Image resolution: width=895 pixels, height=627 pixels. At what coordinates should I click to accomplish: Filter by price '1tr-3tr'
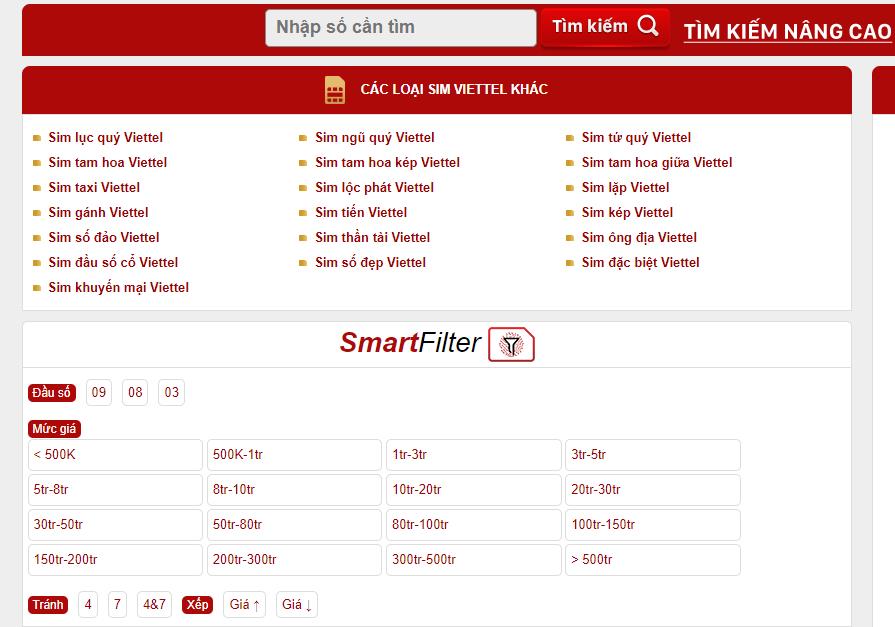point(474,455)
